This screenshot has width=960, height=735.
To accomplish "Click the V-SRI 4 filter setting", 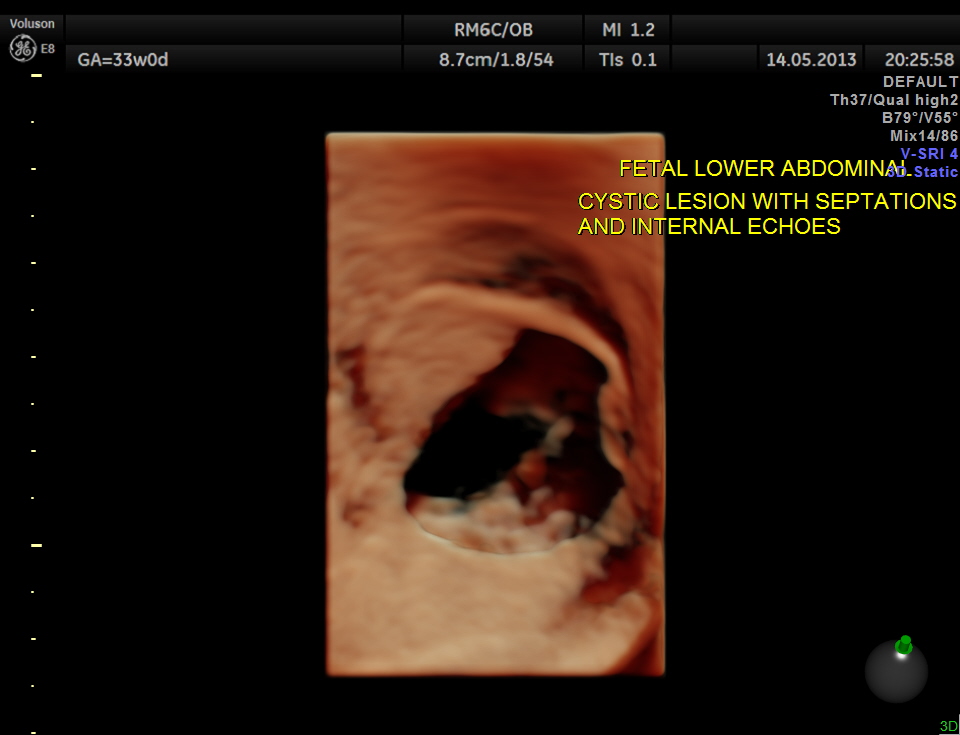I will (928, 154).
